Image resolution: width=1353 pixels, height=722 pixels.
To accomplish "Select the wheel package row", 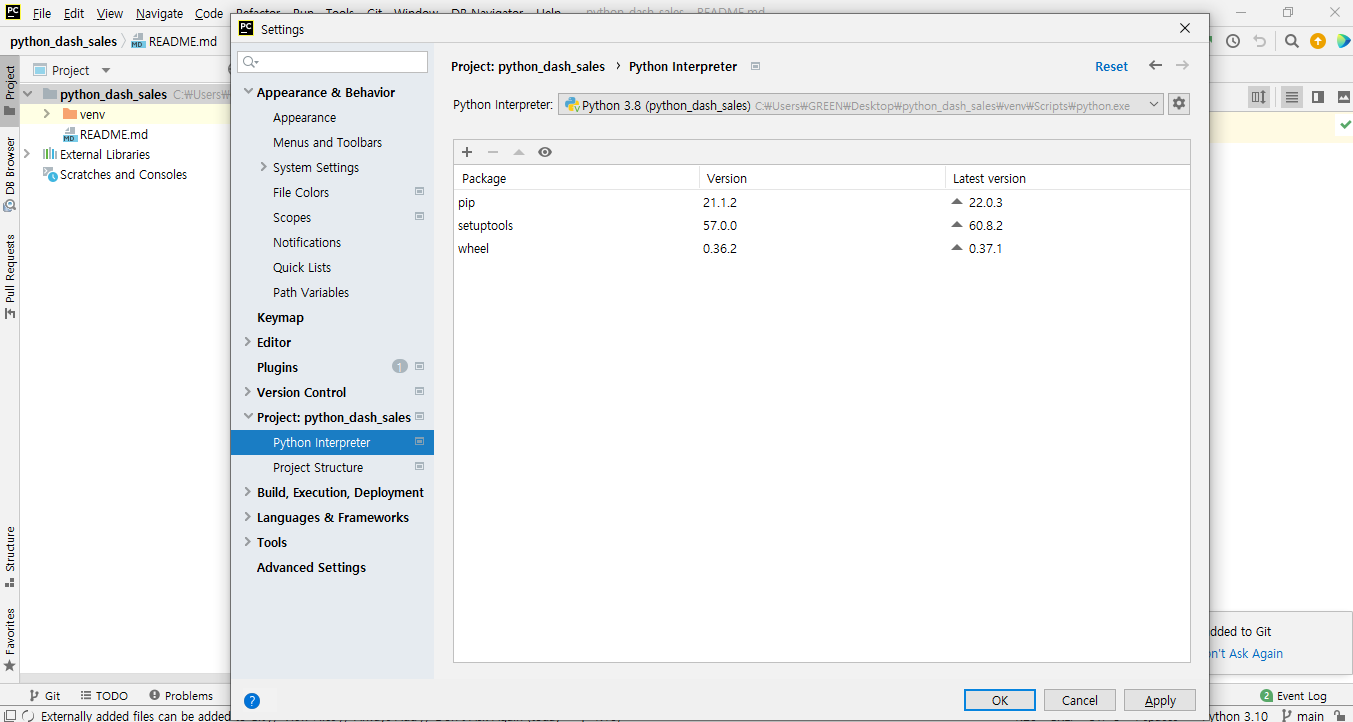I will click(x=822, y=248).
